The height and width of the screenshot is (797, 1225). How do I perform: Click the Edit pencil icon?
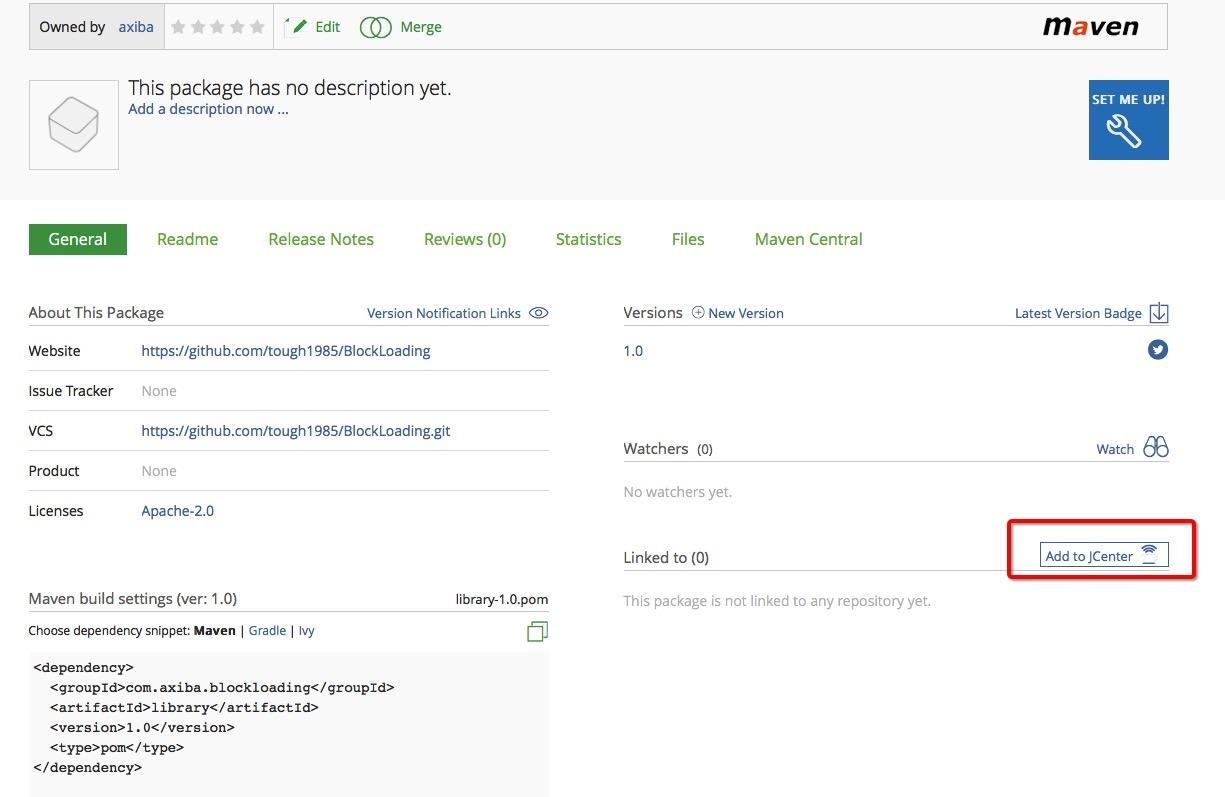click(x=296, y=27)
